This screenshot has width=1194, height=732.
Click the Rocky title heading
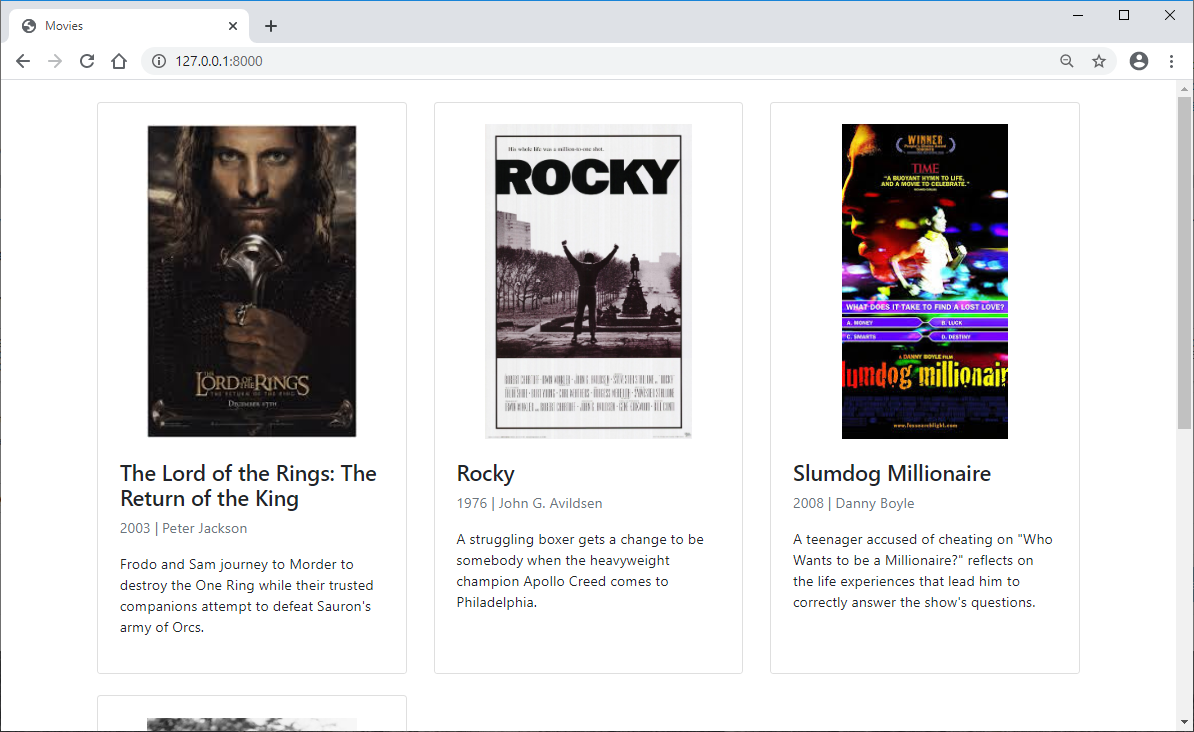486,474
